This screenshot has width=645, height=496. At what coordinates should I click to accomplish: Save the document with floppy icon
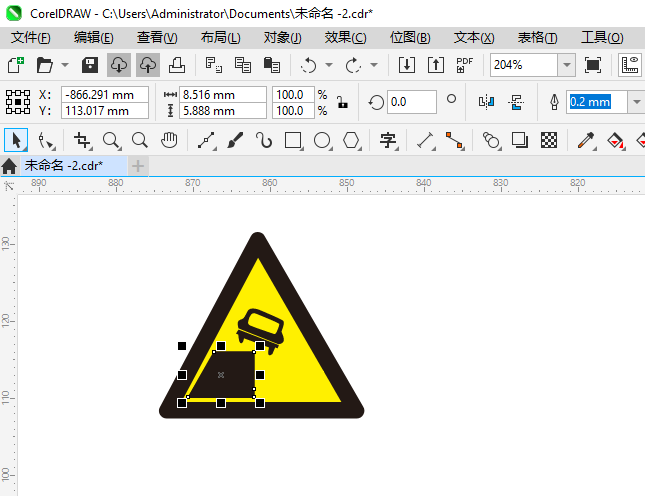click(x=90, y=65)
